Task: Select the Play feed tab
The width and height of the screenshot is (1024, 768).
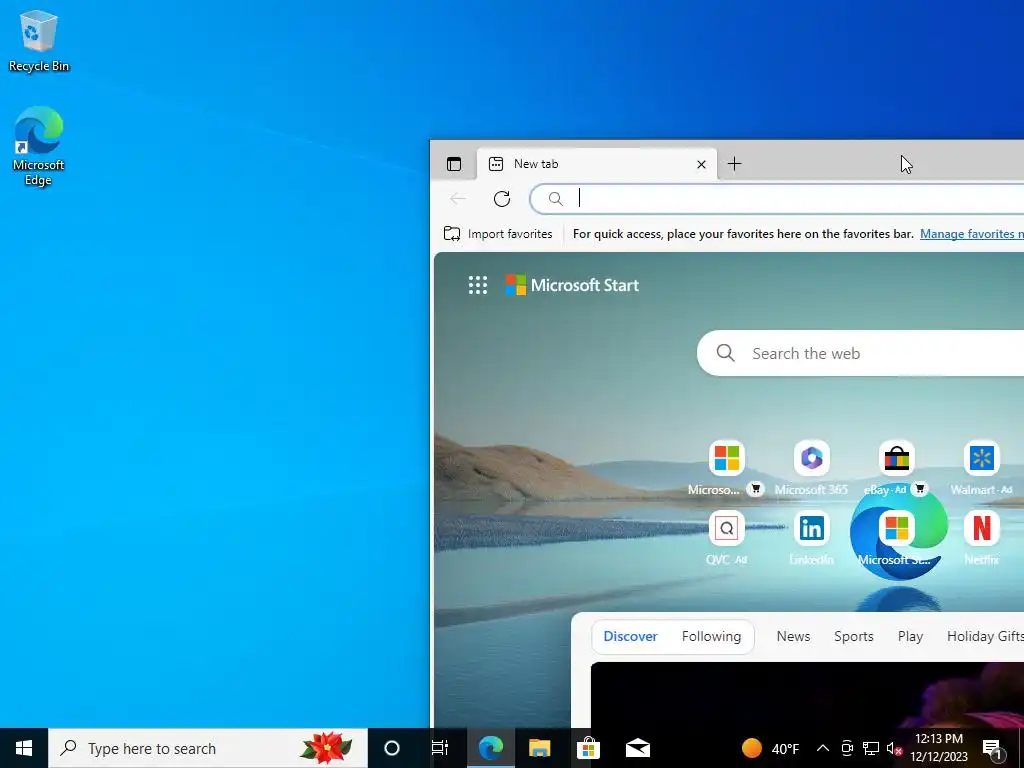Action: 910,636
